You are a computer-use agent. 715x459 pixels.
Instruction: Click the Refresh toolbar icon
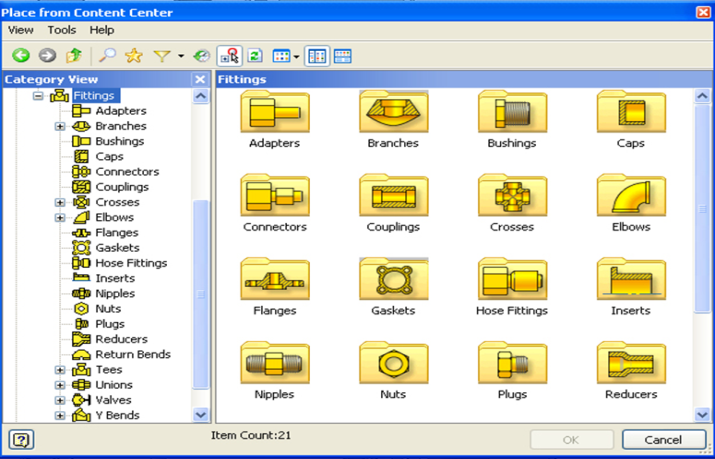click(x=255, y=56)
